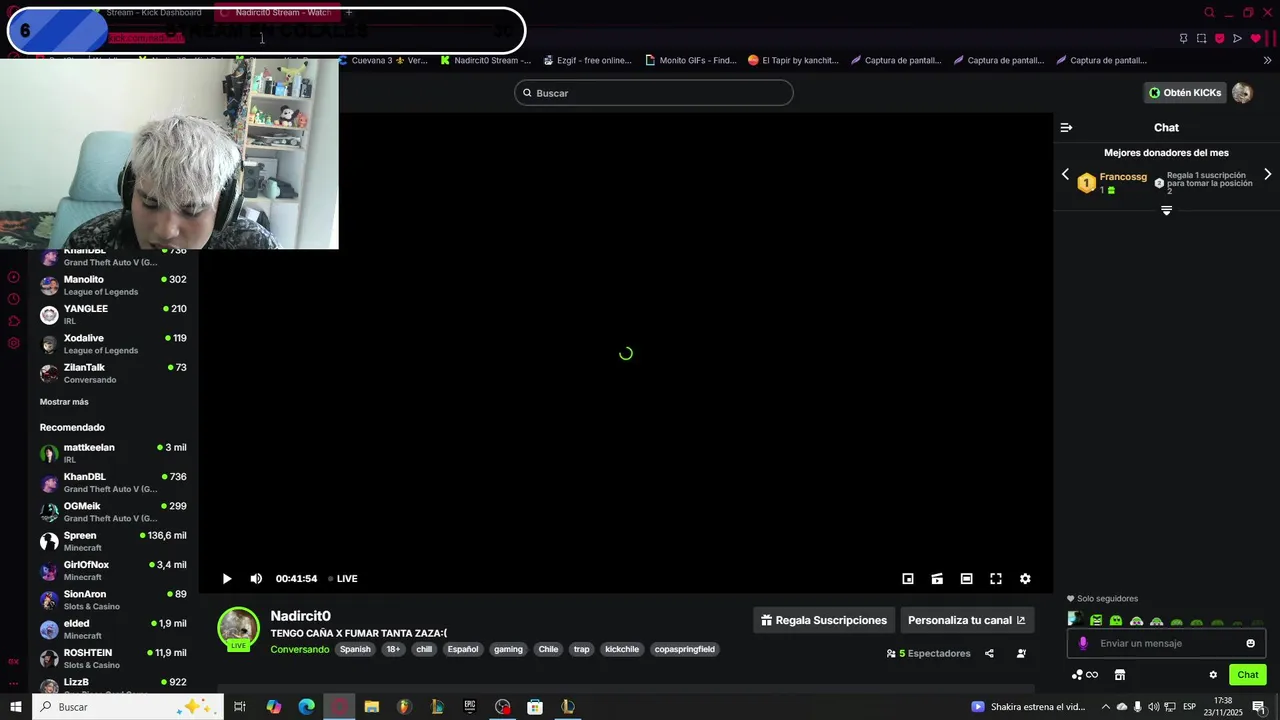The height and width of the screenshot is (720, 1280).
Task: Click browser snapshot capture icon
Action: click(1201, 38)
